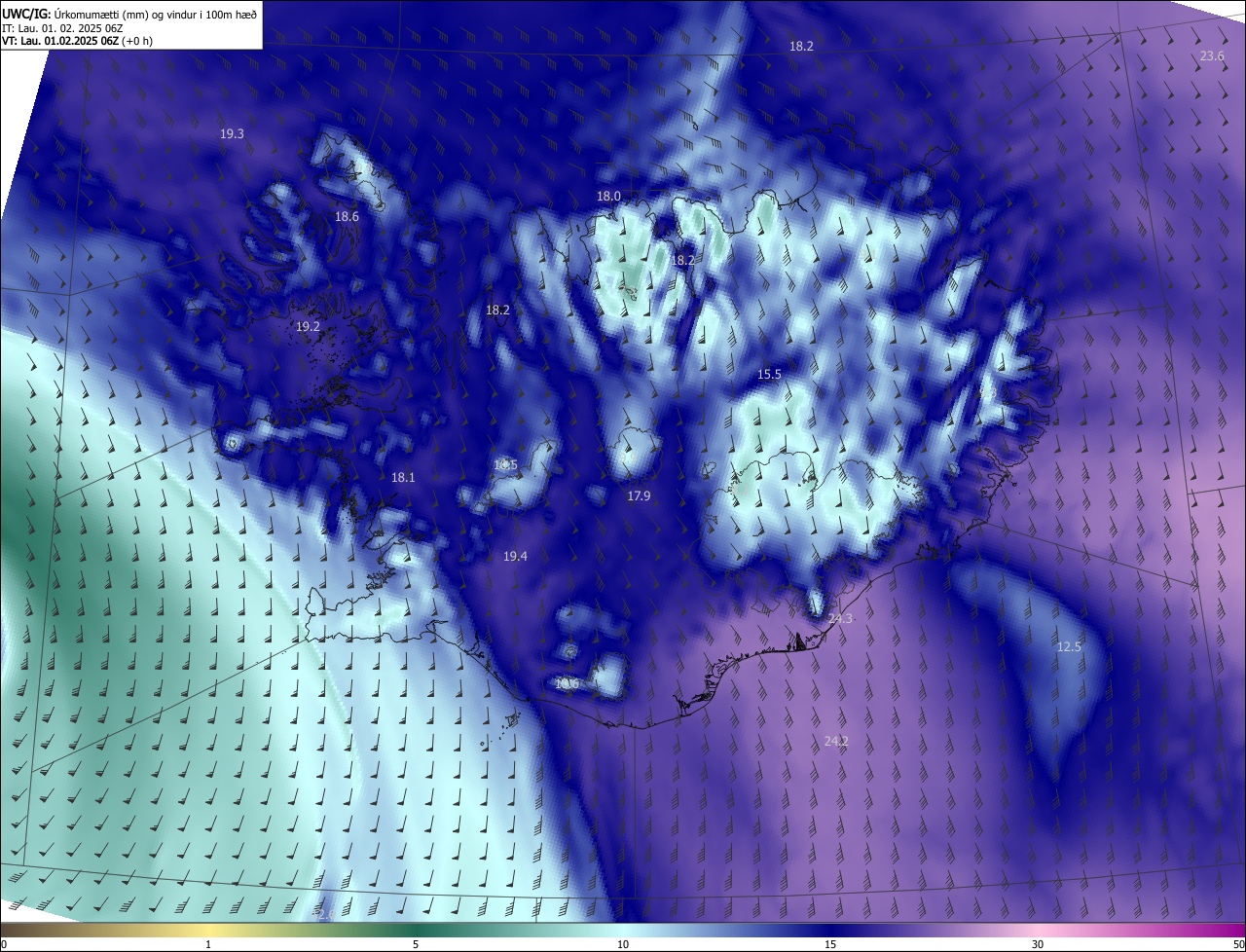Click the 19.3 value label
The width and height of the screenshot is (1246, 952).
tap(232, 134)
